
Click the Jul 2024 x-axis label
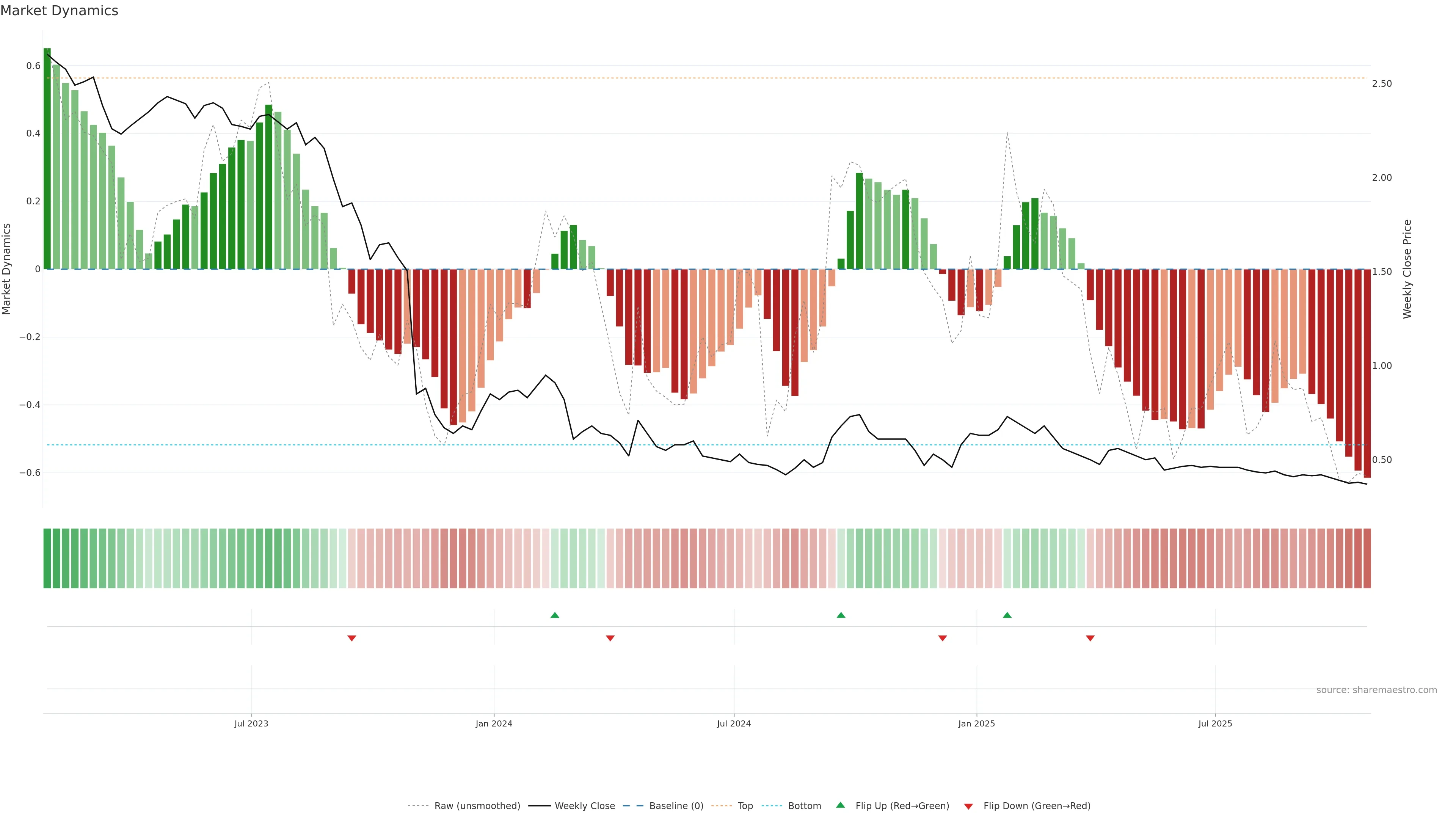point(734,723)
